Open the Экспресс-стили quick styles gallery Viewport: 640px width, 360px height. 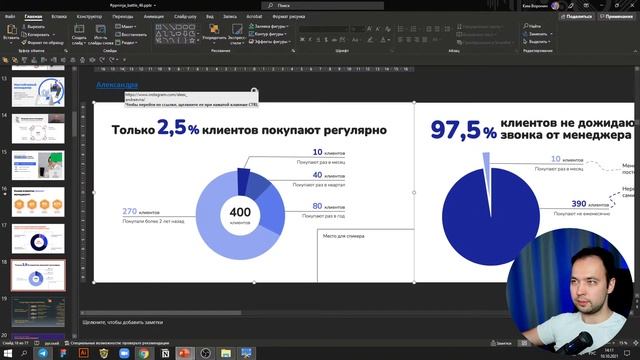(237, 33)
